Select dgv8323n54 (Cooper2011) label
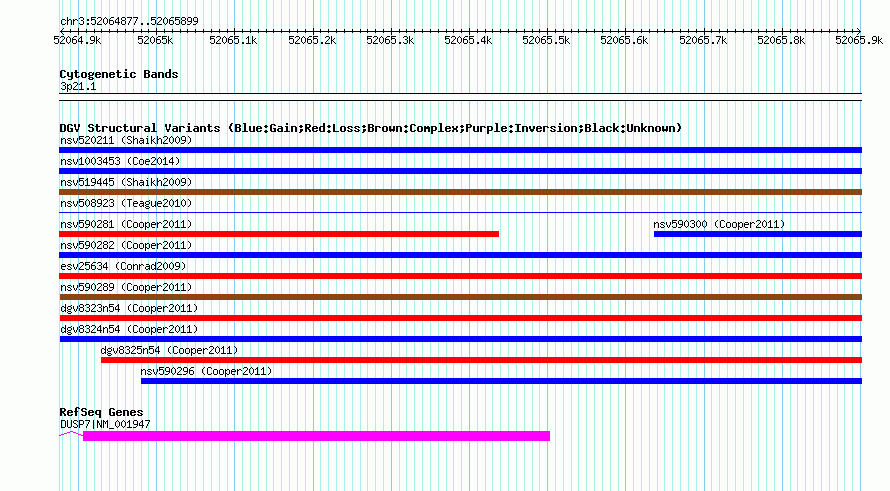Image resolution: width=890 pixels, height=491 pixels. (x=129, y=308)
